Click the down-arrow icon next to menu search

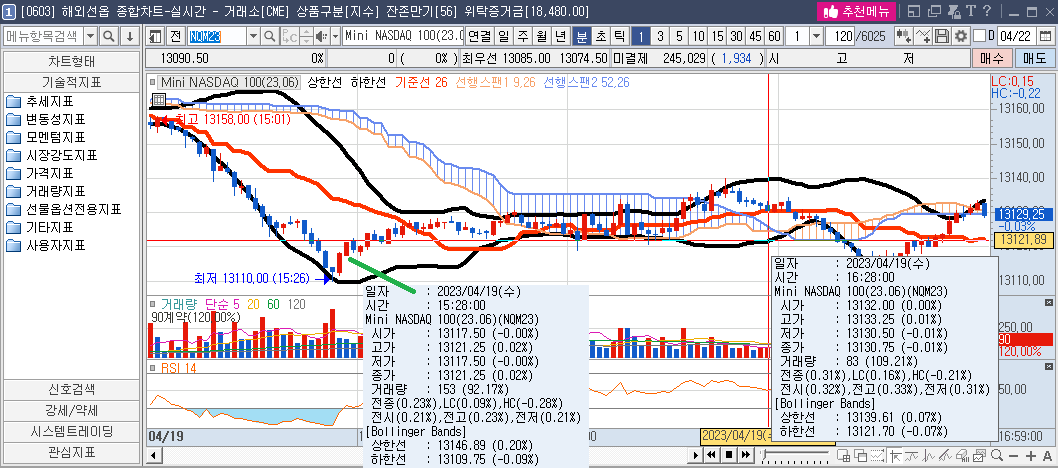130,36
